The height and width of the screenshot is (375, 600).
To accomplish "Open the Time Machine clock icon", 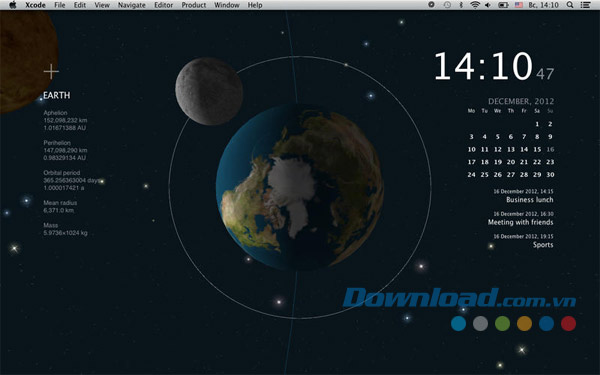I will 447,5.
